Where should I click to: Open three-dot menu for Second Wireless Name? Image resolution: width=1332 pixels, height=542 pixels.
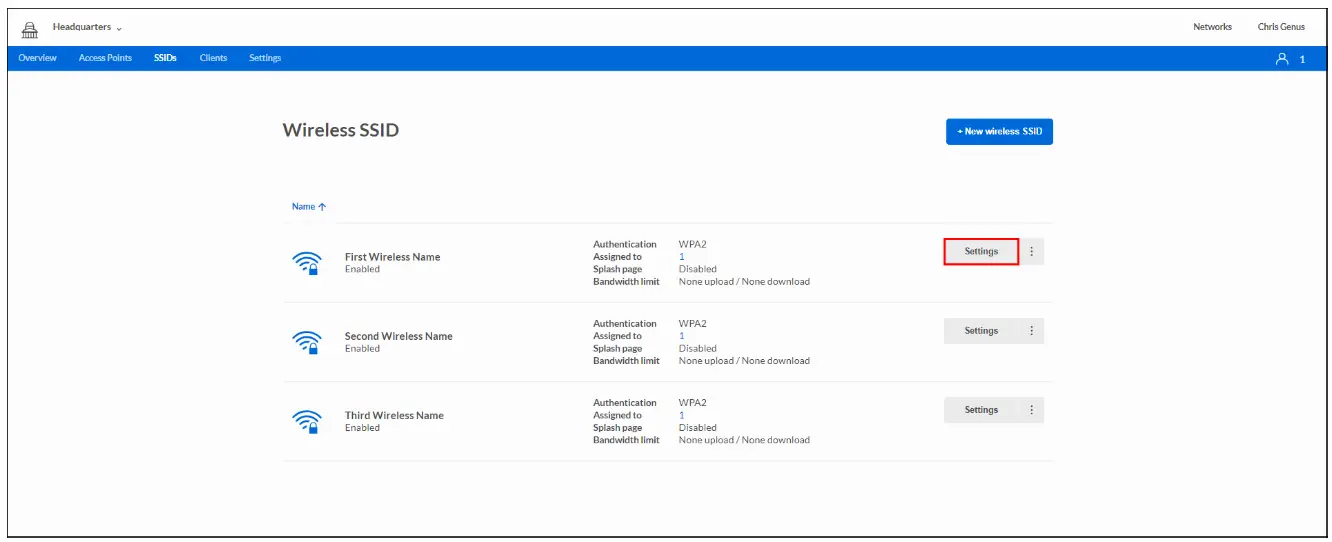click(x=1031, y=331)
